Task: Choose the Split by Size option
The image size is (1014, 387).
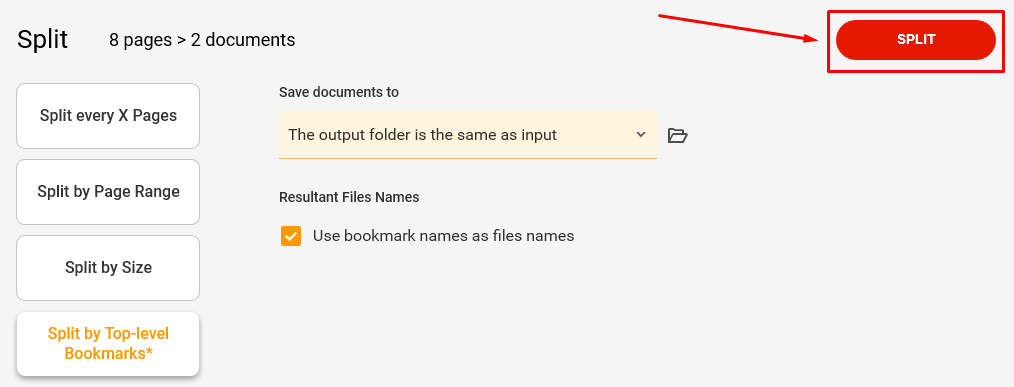Action: 108,268
